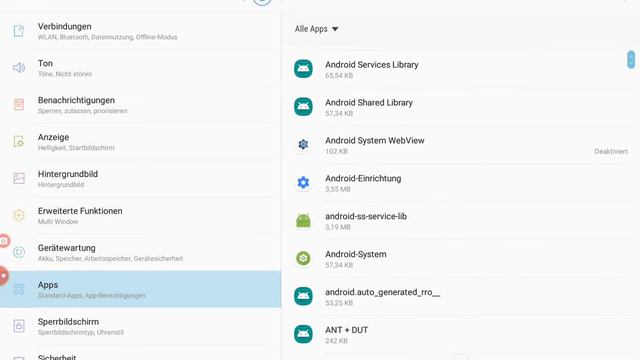The height and width of the screenshot is (360, 640).
Task: Click the 242 KB size text
Action: pos(336,341)
